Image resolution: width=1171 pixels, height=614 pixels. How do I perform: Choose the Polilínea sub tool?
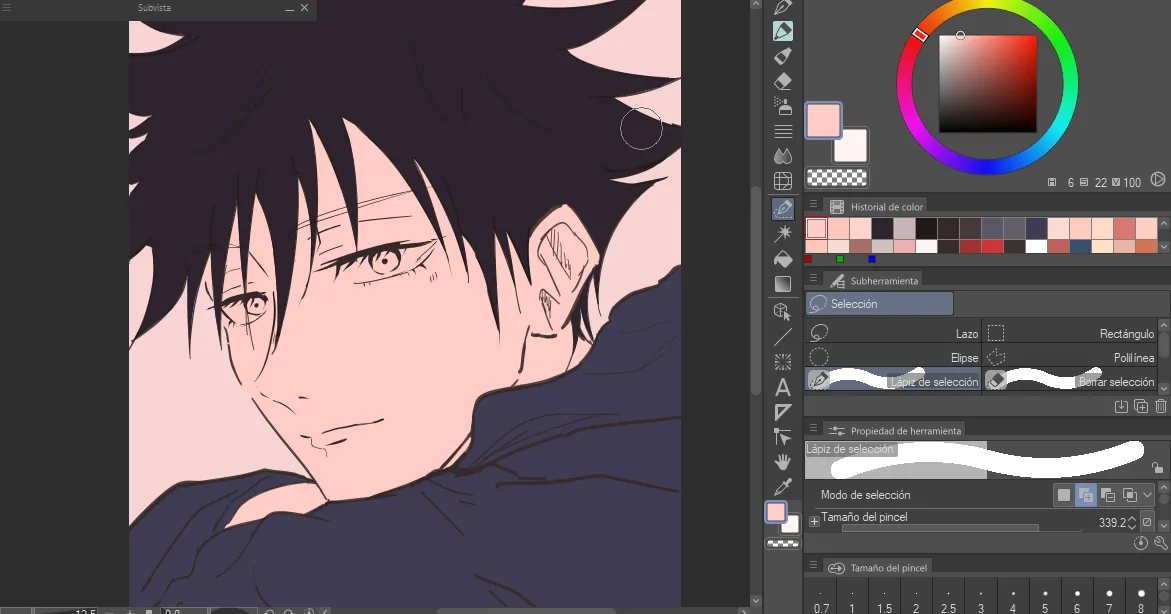tap(1071, 357)
